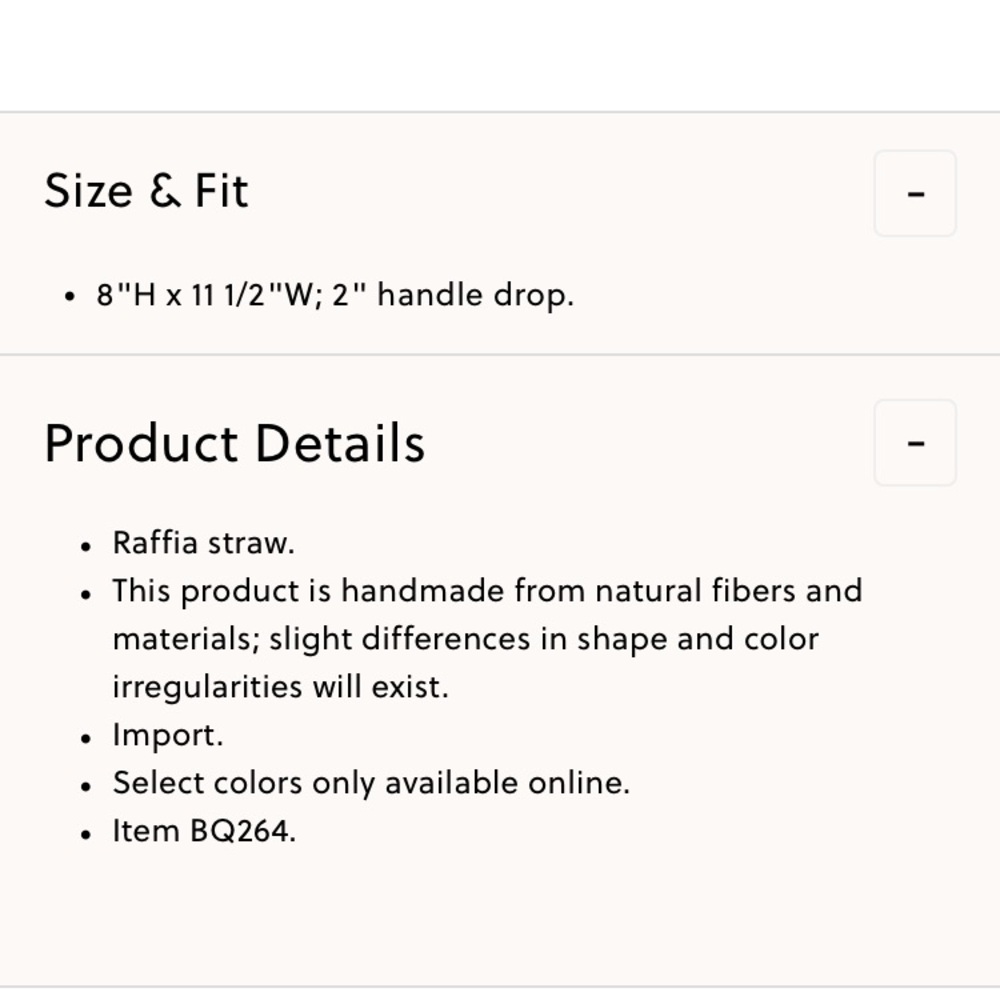The image size is (1000, 1000).
Task: Click the bullet before 'This product is handmade'
Action: 86,594
